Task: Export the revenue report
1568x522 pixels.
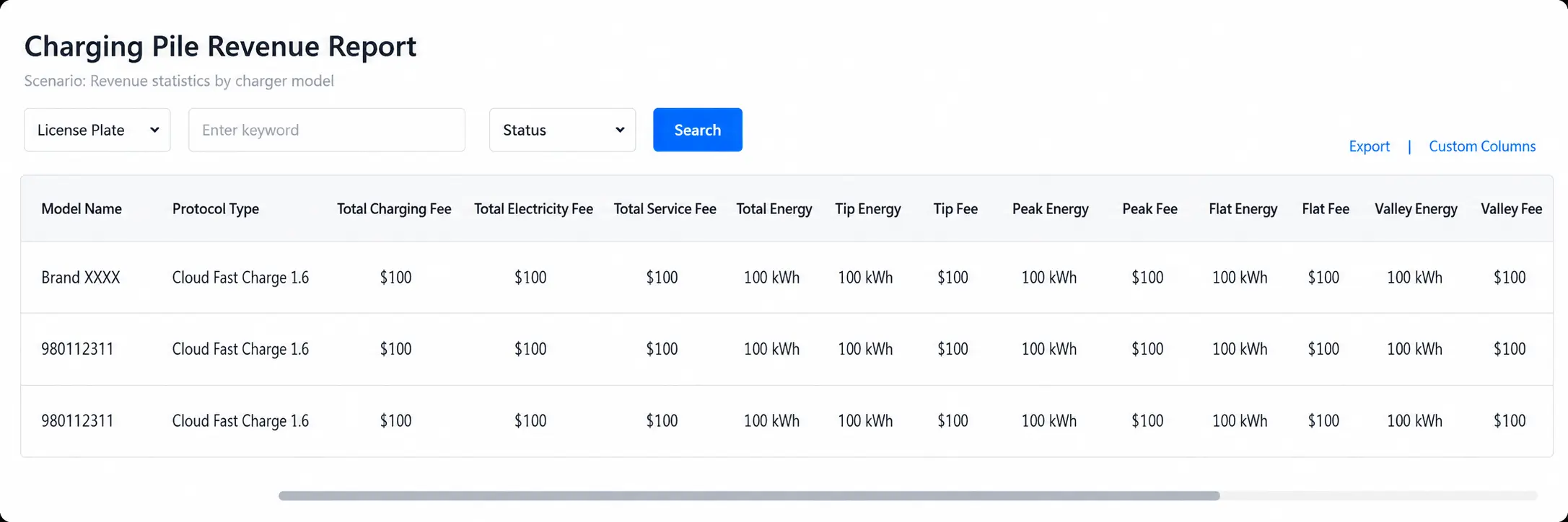Action: 1369,146
